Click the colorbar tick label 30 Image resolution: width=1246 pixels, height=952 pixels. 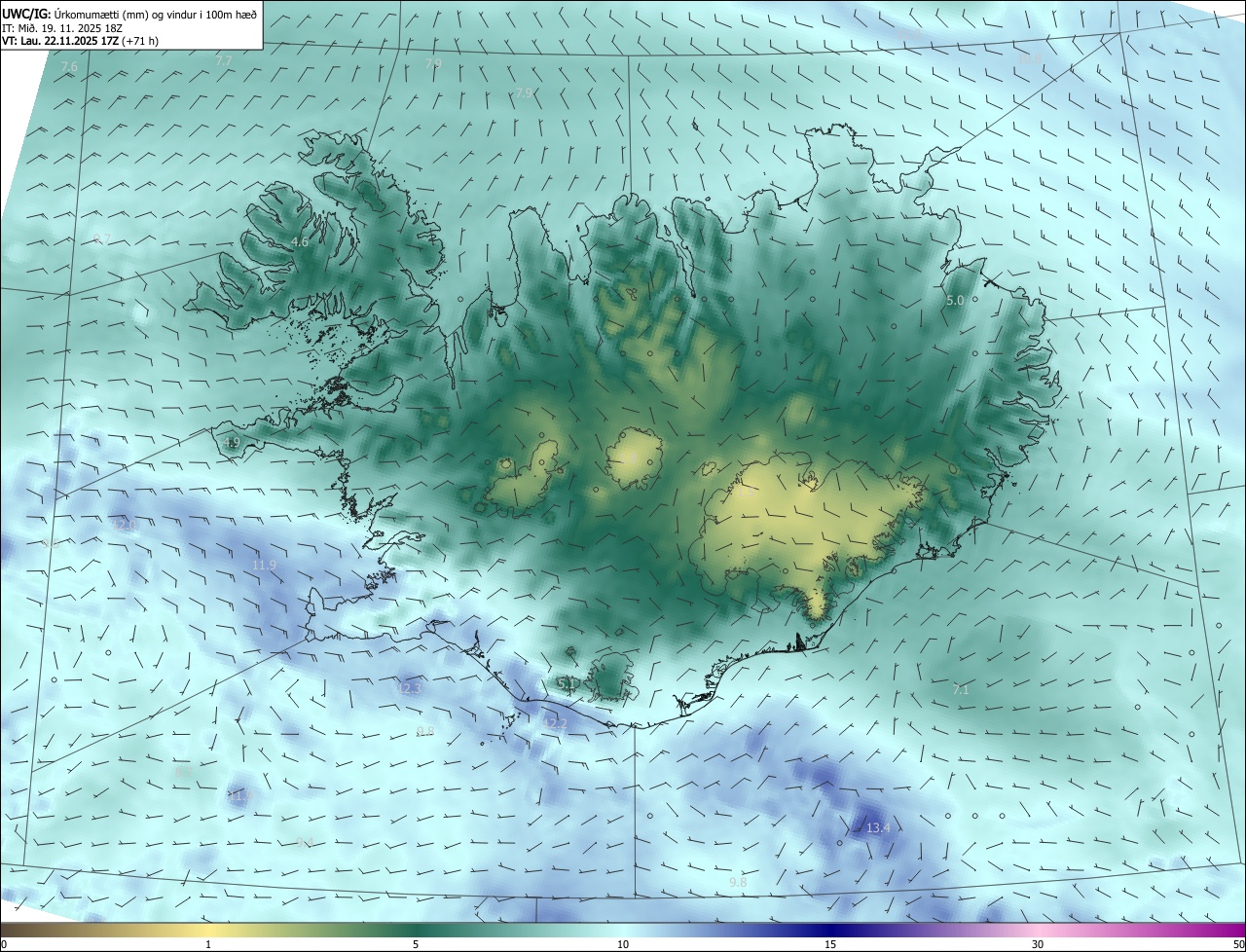point(1038,944)
